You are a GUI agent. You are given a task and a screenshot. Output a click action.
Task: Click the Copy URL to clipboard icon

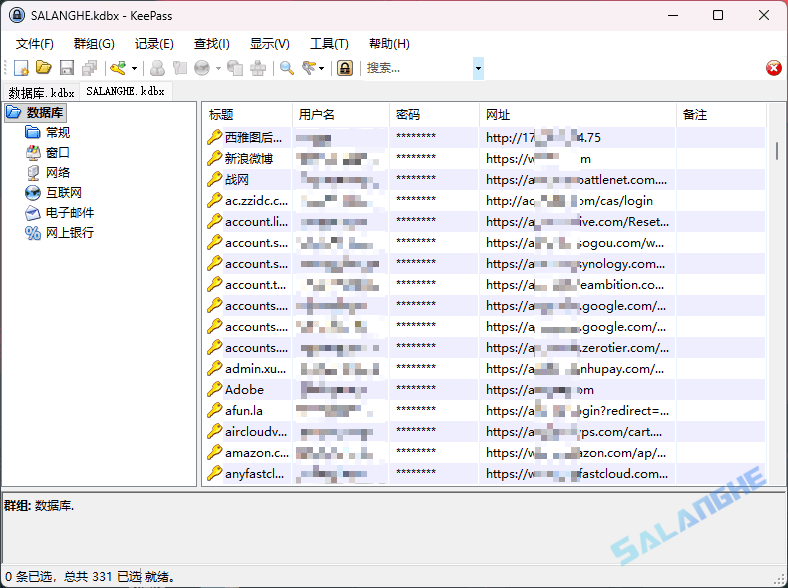click(x=235, y=68)
